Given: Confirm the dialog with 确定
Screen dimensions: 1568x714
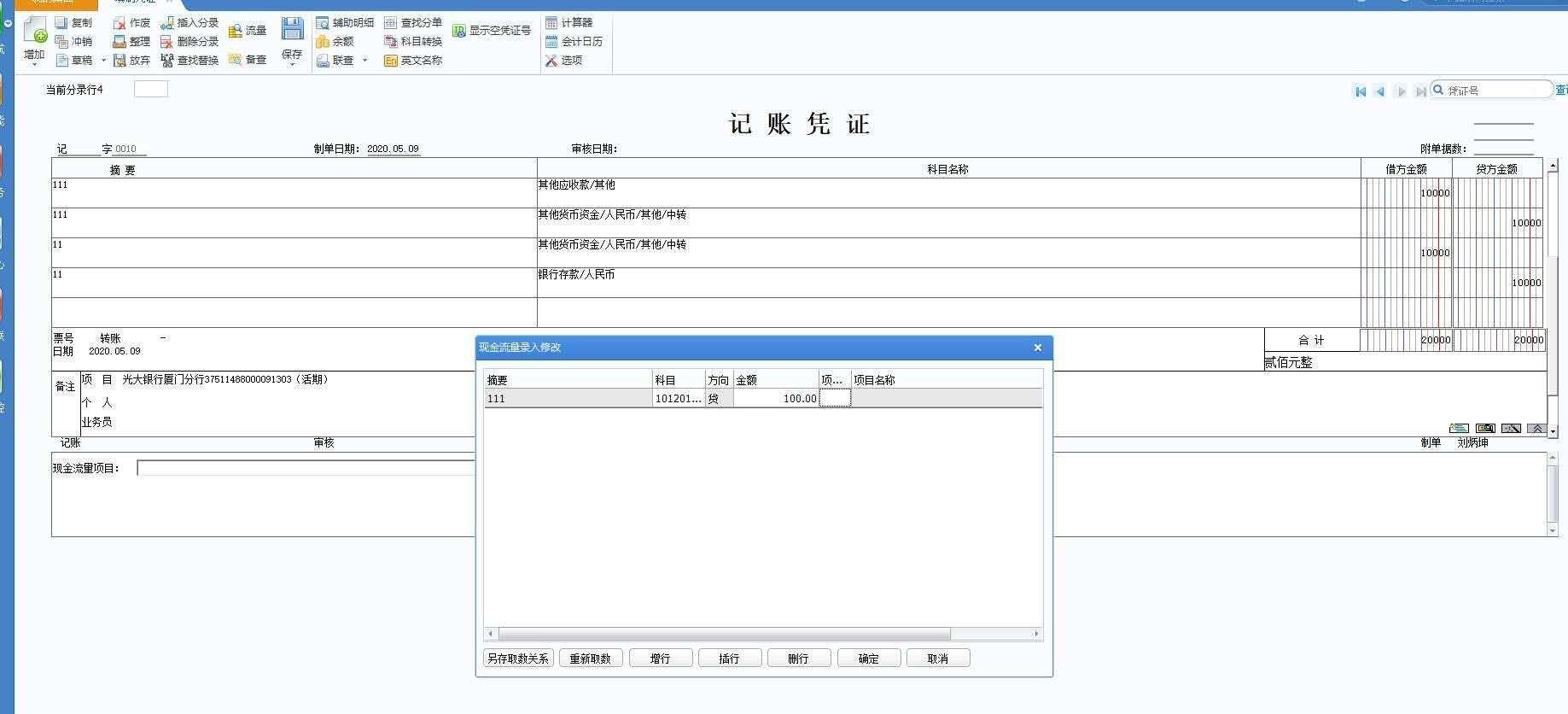Looking at the screenshot, I should [869, 658].
